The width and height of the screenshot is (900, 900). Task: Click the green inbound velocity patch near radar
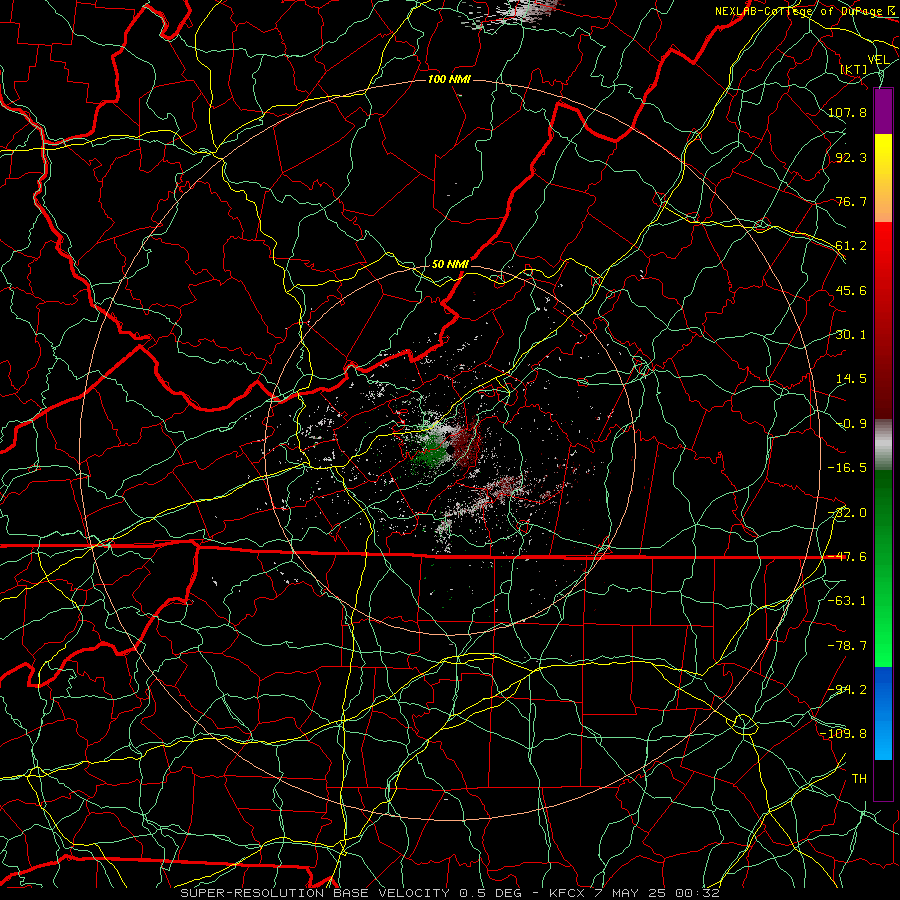(x=432, y=453)
